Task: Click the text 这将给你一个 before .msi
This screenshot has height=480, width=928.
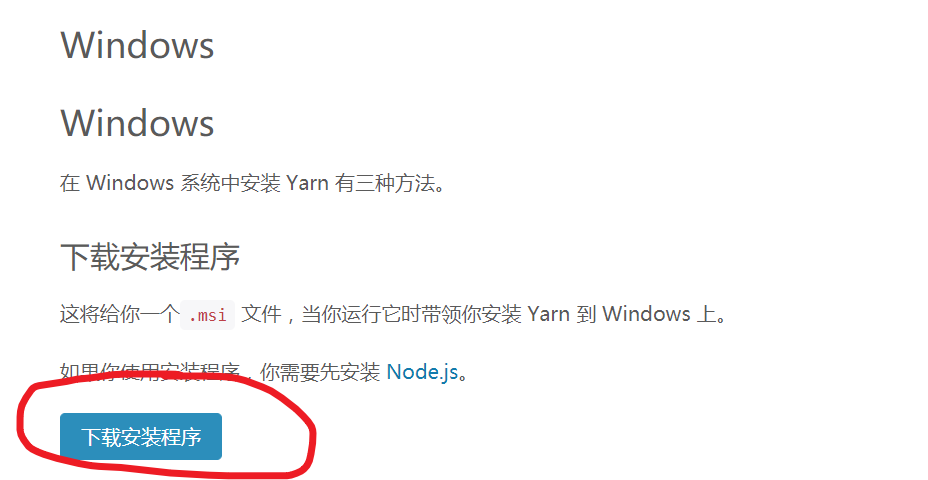Action: 119,314
